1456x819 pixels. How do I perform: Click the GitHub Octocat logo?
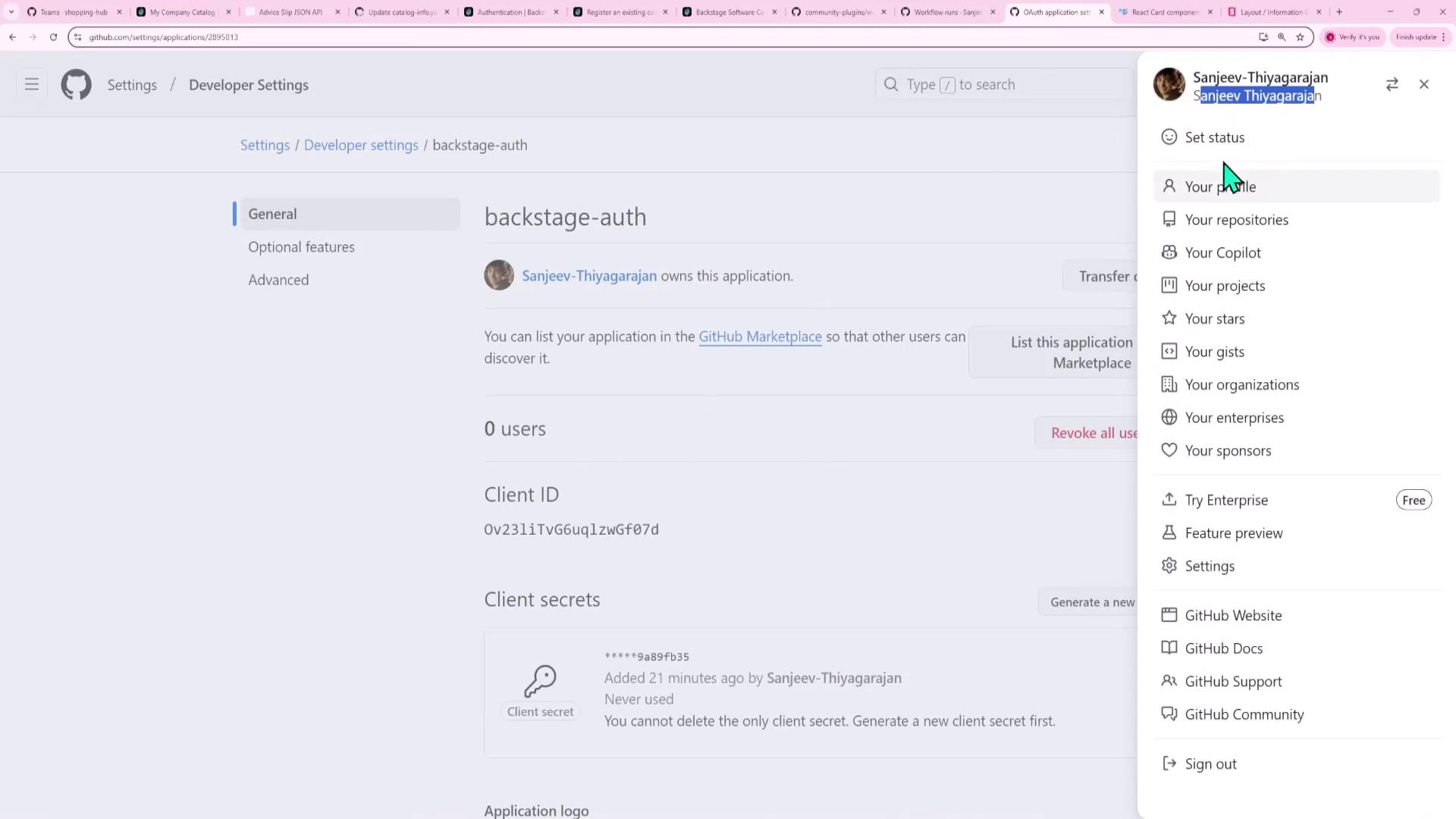pyautogui.click(x=76, y=85)
